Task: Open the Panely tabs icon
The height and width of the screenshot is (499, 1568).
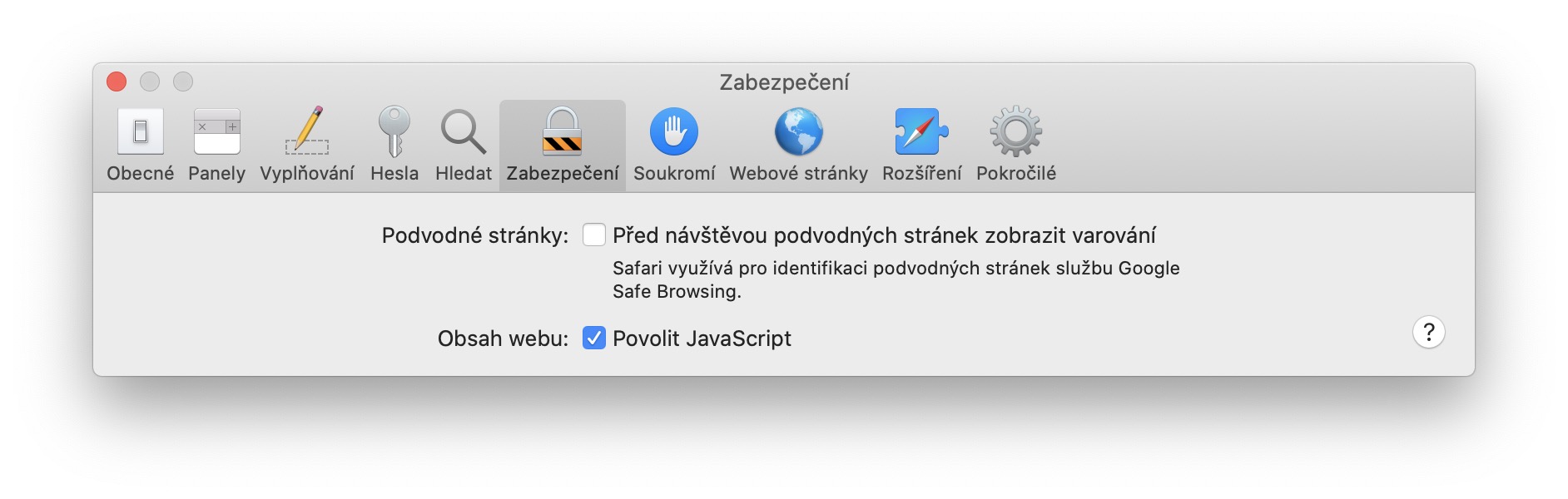Action: tap(216, 131)
